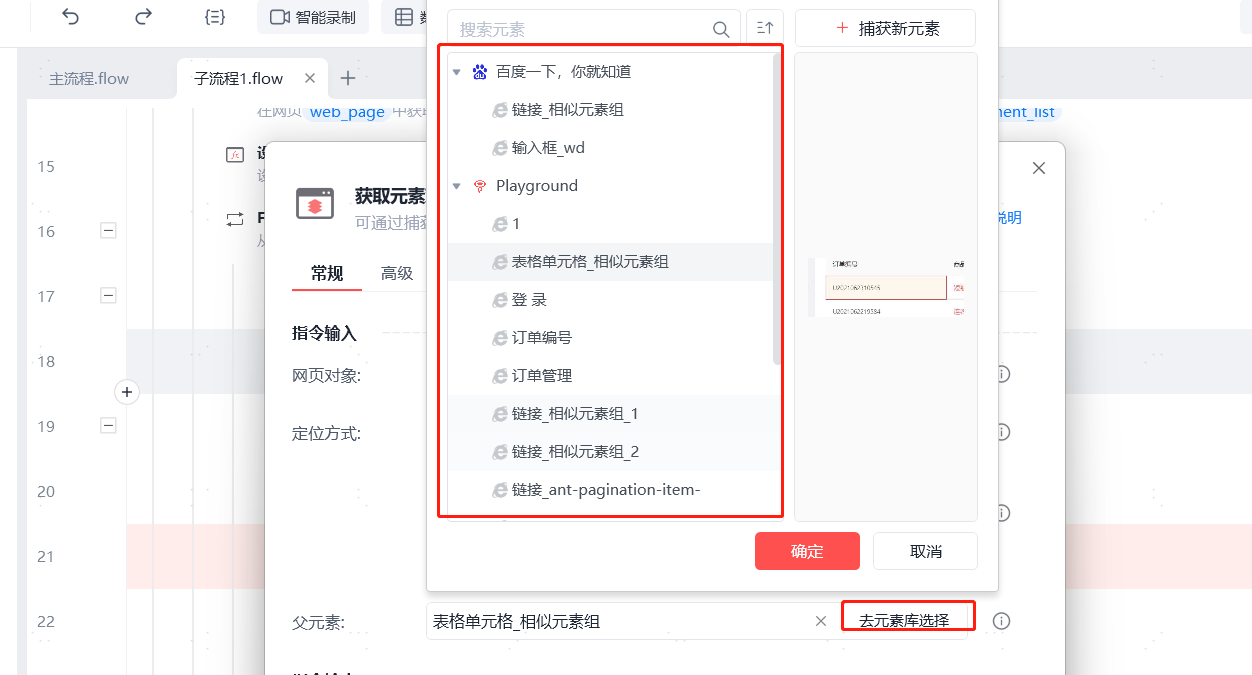
Task: Click the undo arrow icon
Action: coord(70,16)
